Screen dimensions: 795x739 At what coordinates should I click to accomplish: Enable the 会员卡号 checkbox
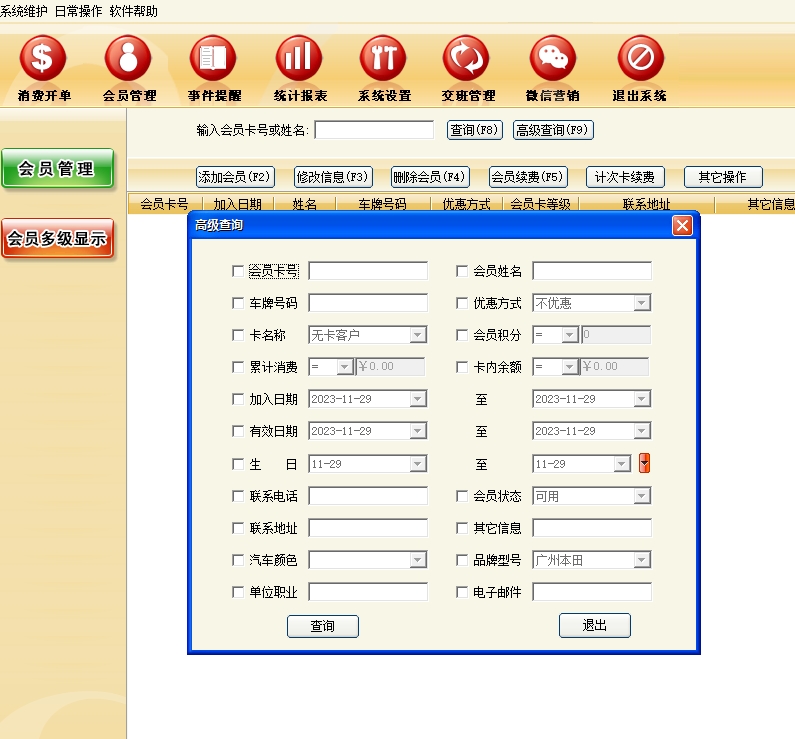[237, 271]
